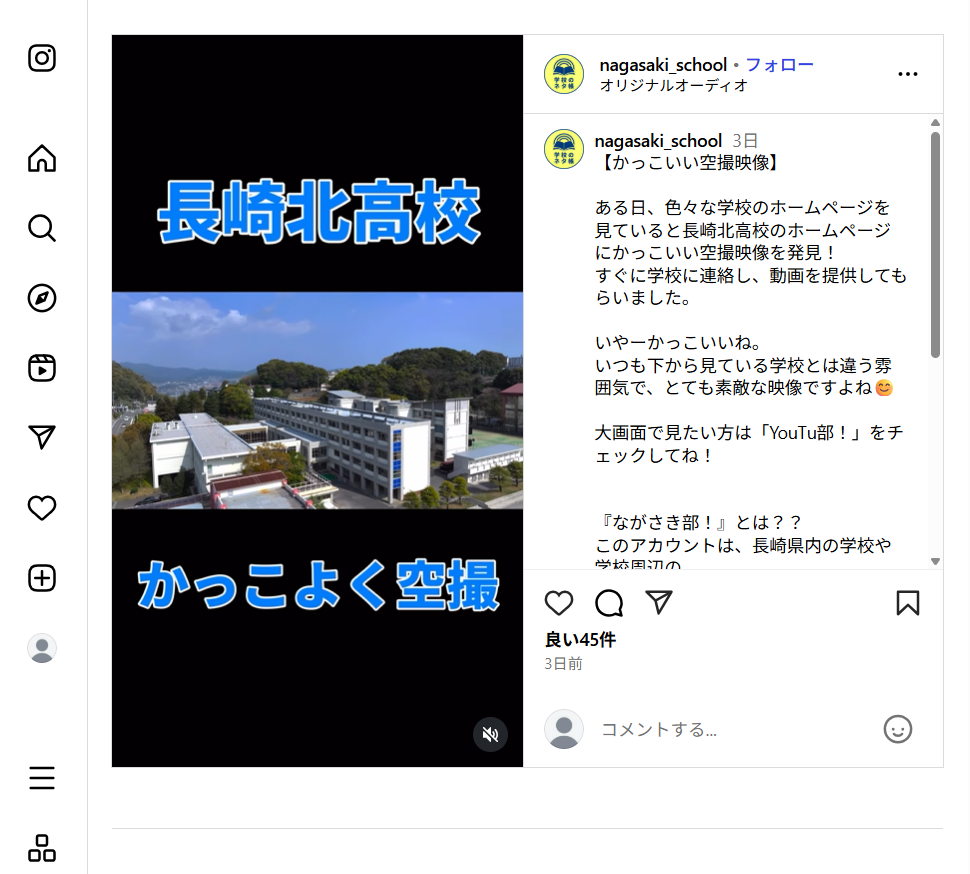Open Notifications heart in sidebar
The width and height of the screenshot is (970, 874).
(x=42, y=508)
